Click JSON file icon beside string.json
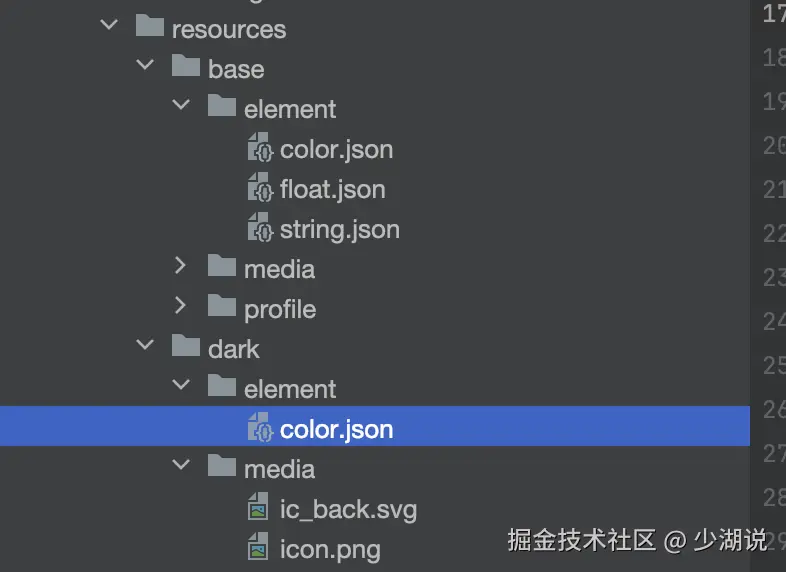This screenshot has width=786, height=572. [260, 228]
